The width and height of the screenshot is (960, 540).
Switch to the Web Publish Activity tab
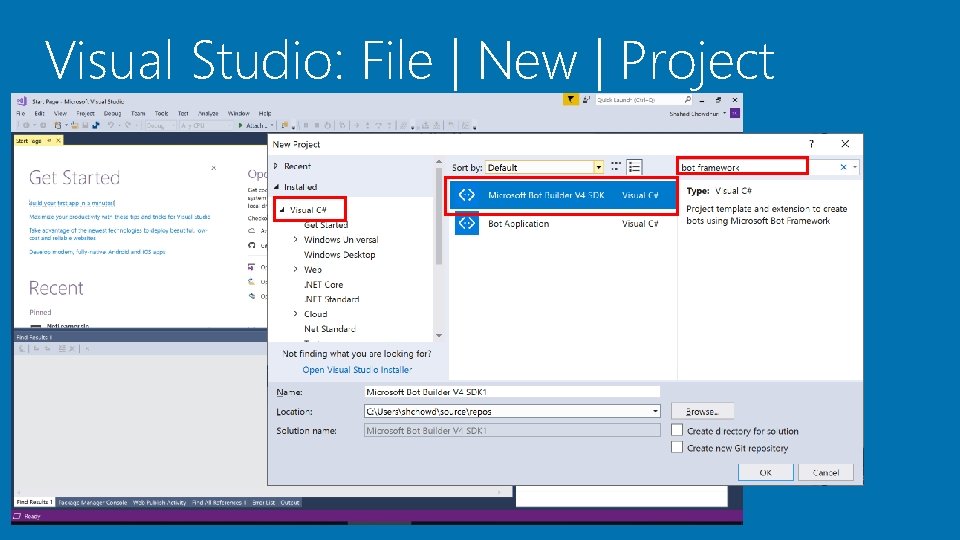click(159, 502)
